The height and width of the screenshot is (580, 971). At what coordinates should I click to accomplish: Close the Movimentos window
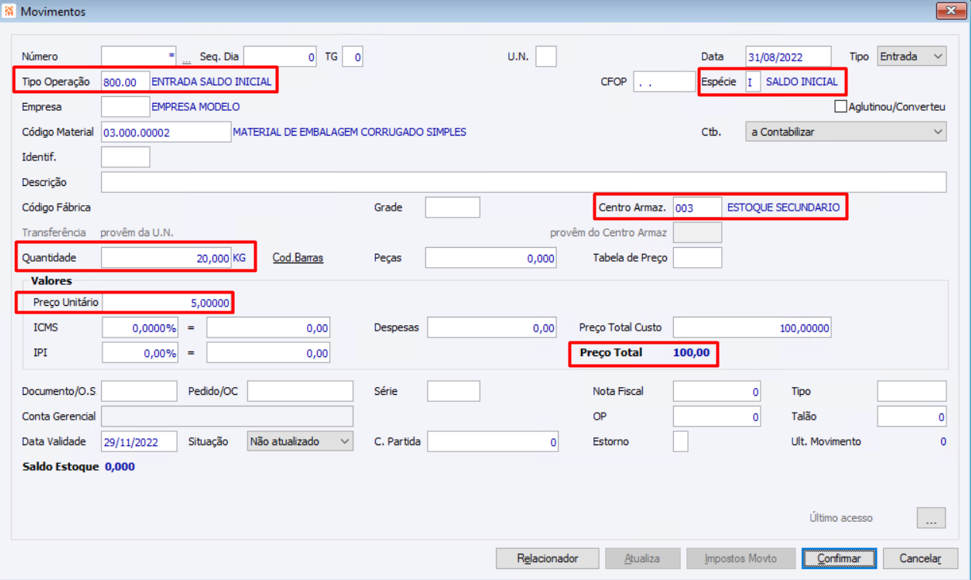pyautogui.click(x=951, y=11)
